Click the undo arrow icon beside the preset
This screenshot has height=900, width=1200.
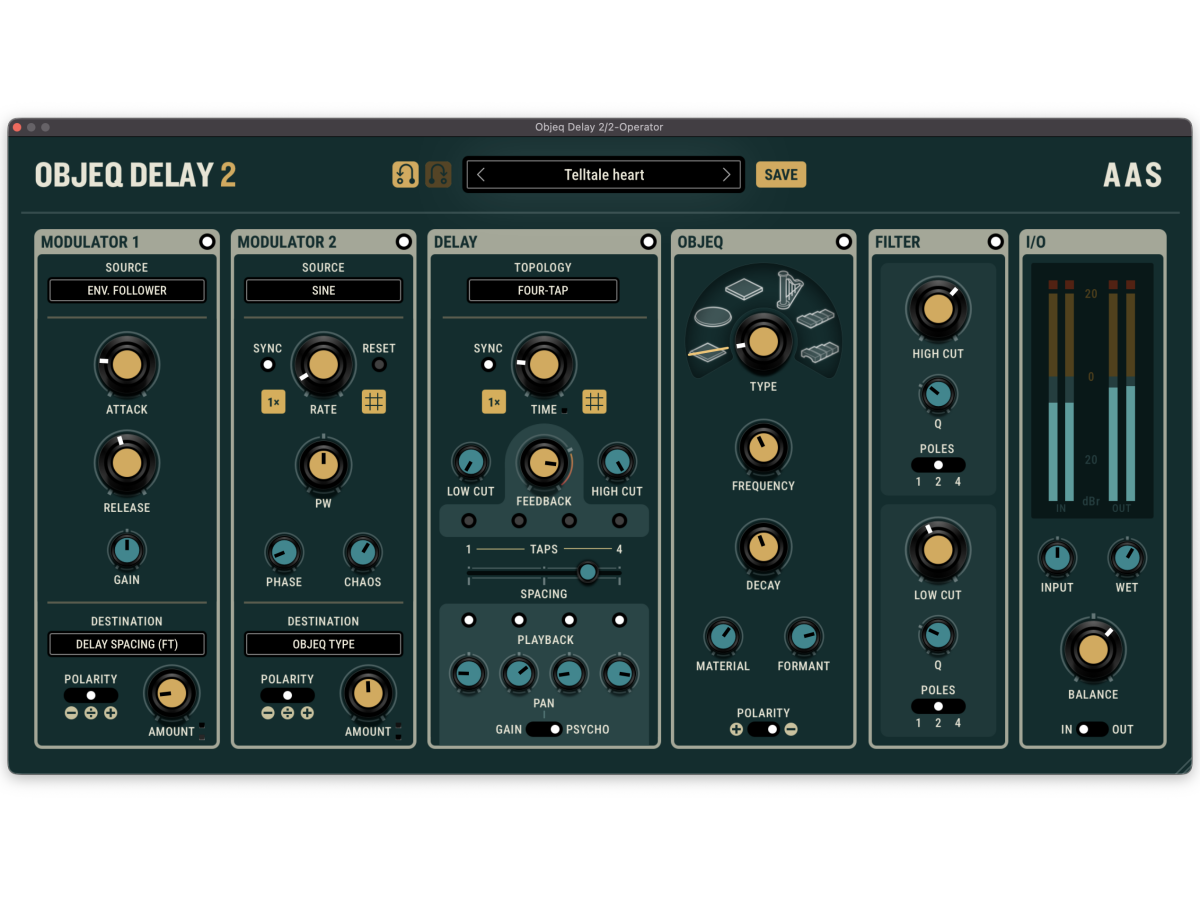(x=405, y=175)
